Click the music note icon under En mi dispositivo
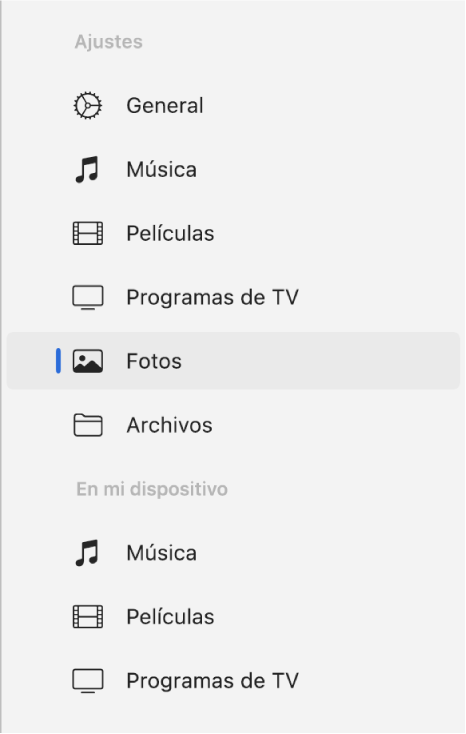 [87, 553]
